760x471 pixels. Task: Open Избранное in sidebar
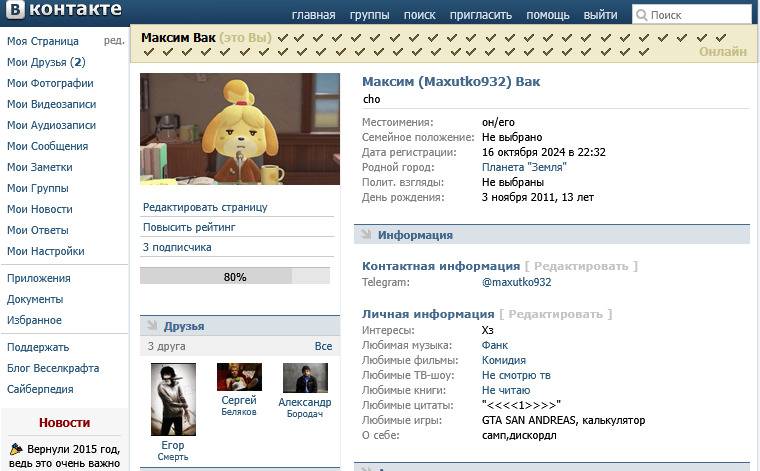pos(34,320)
